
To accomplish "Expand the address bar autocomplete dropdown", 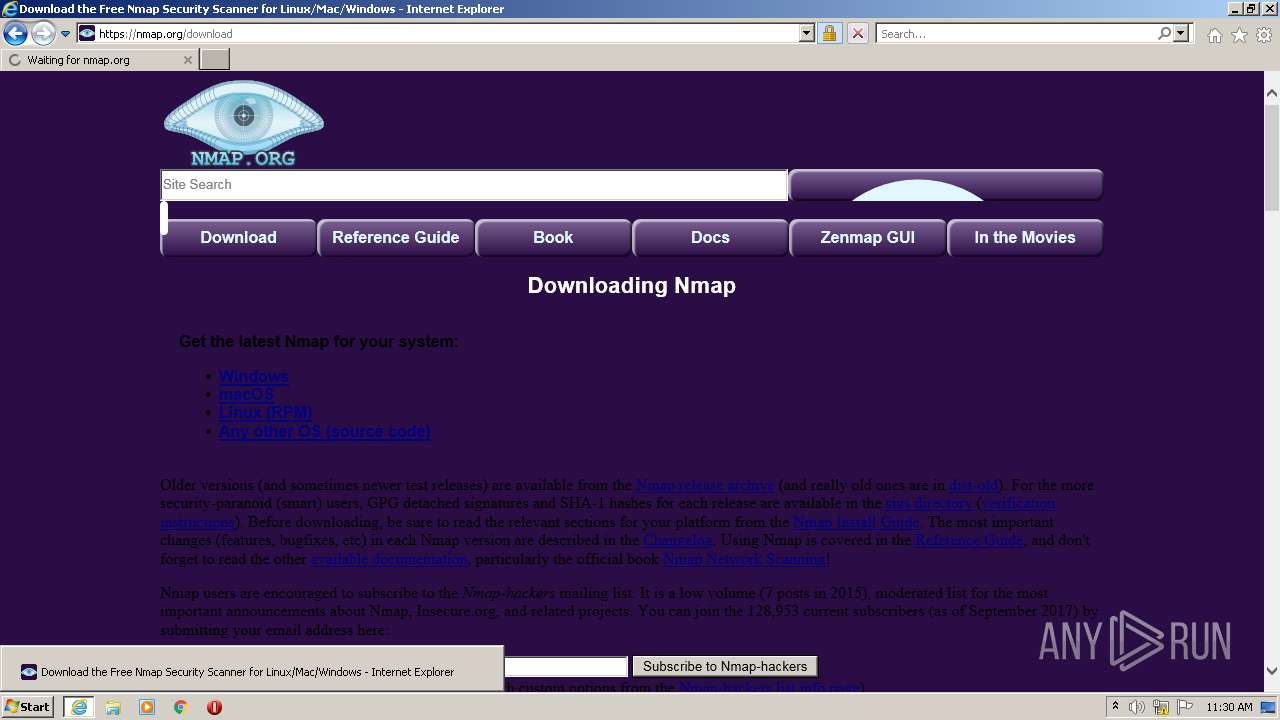I will coord(807,34).
